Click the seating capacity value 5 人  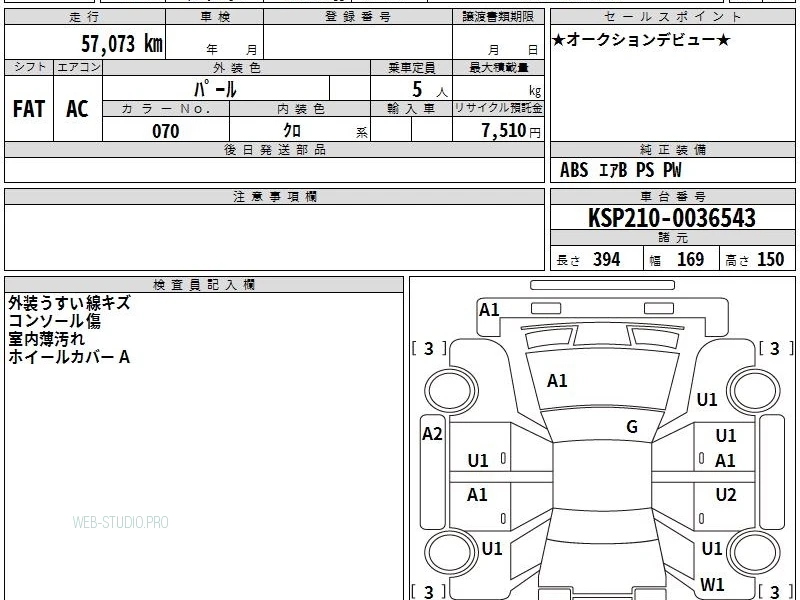[x=429, y=90]
